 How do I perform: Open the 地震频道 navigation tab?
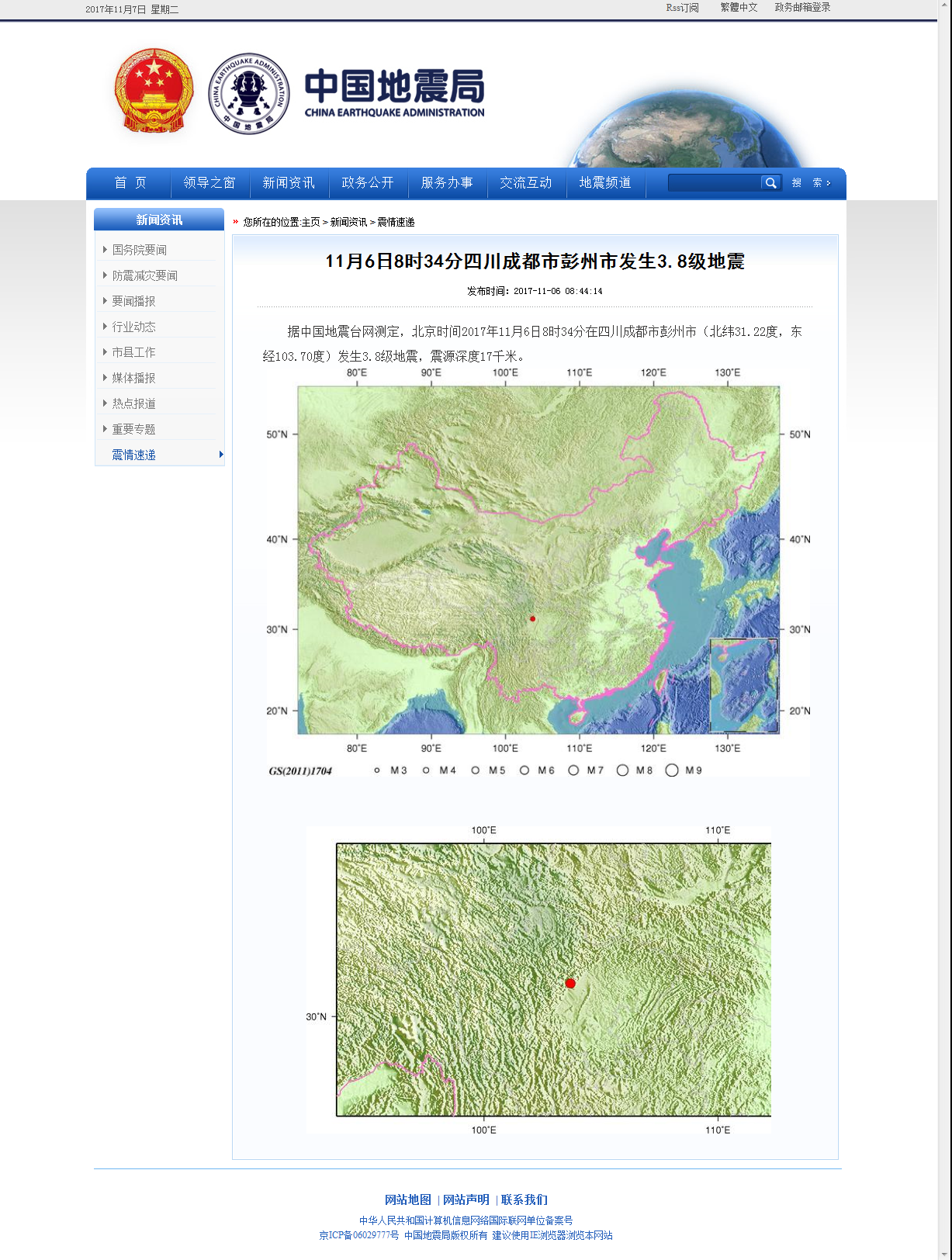605,183
